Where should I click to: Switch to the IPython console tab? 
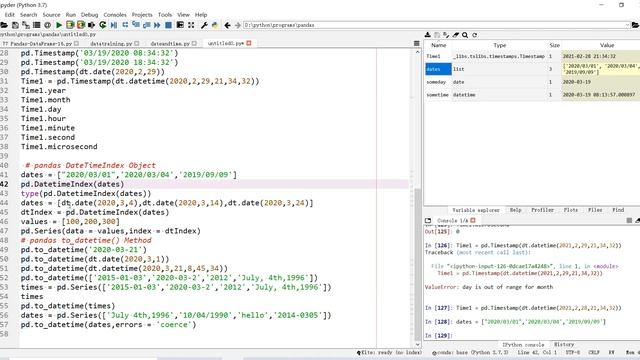(523, 344)
